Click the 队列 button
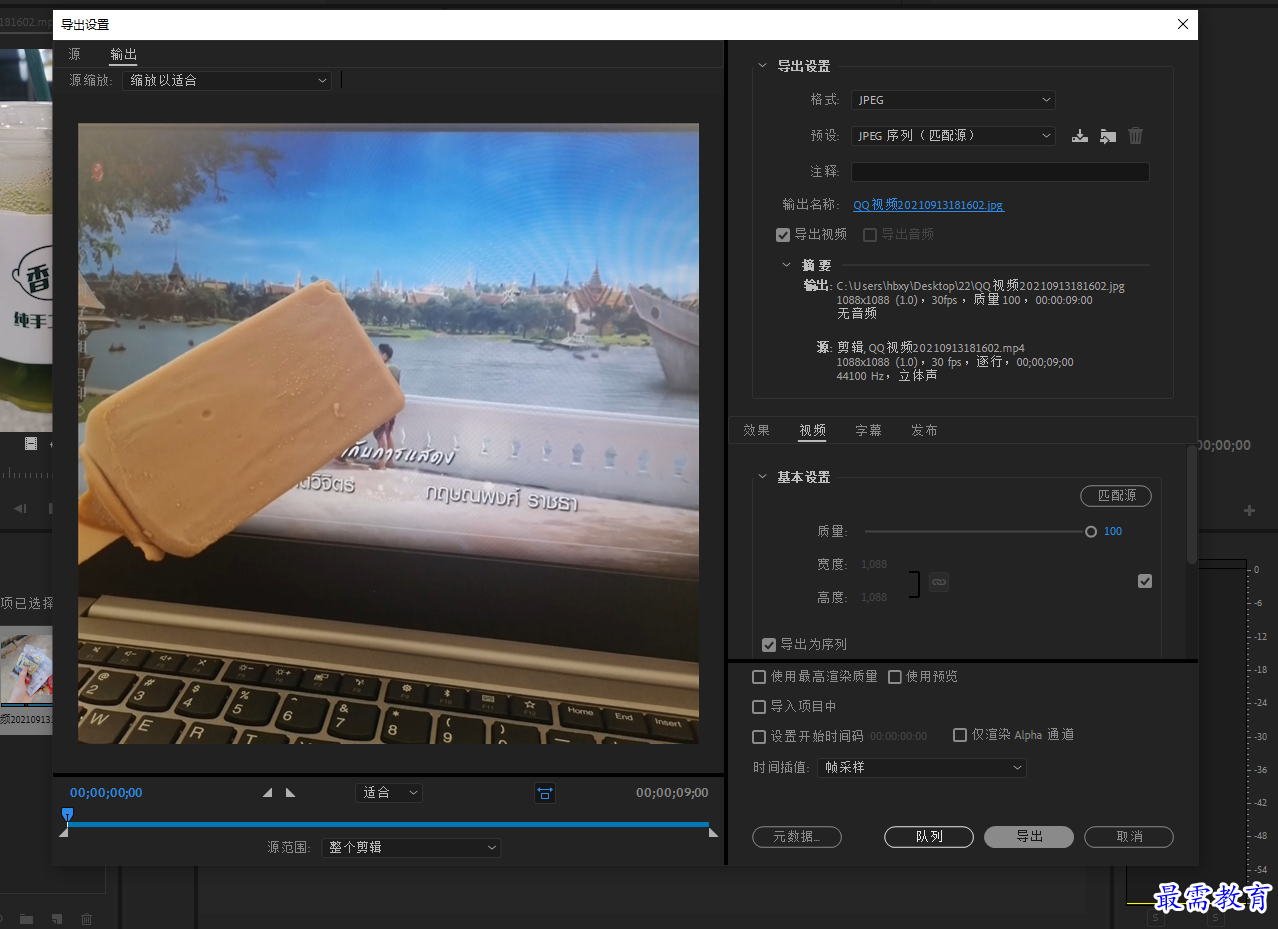Viewport: 1278px width, 929px height. point(929,837)
